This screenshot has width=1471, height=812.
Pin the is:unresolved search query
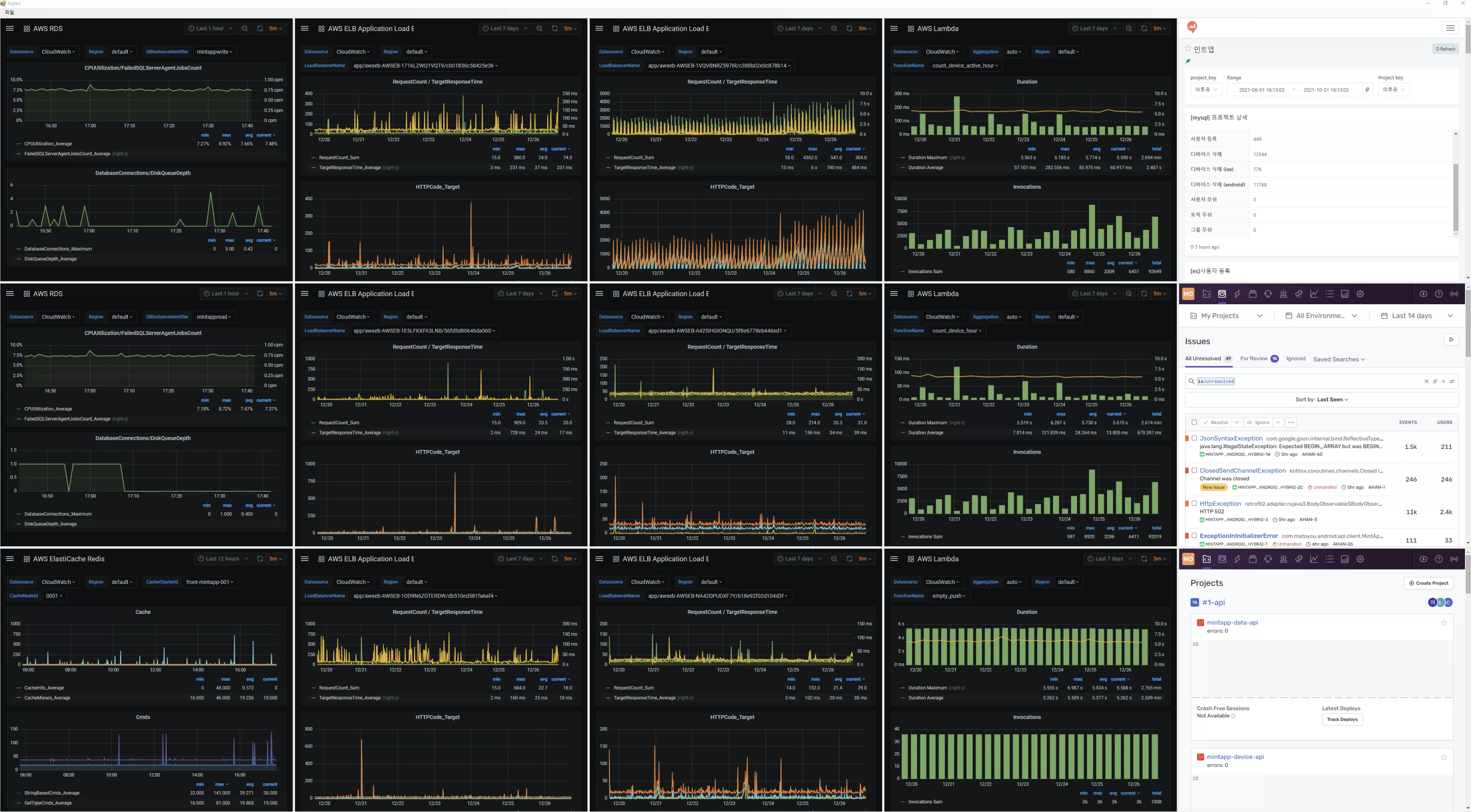[x=1435, y=382]
